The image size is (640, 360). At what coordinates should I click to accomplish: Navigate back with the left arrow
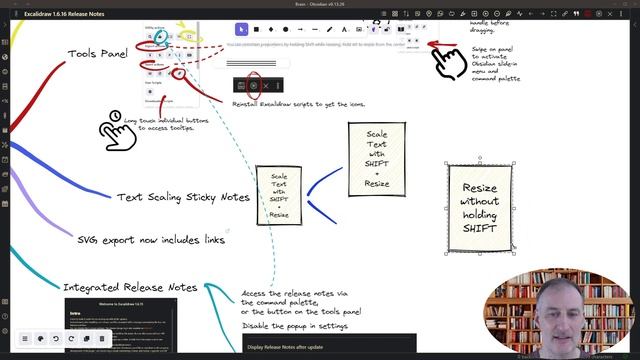pos(531,14)
